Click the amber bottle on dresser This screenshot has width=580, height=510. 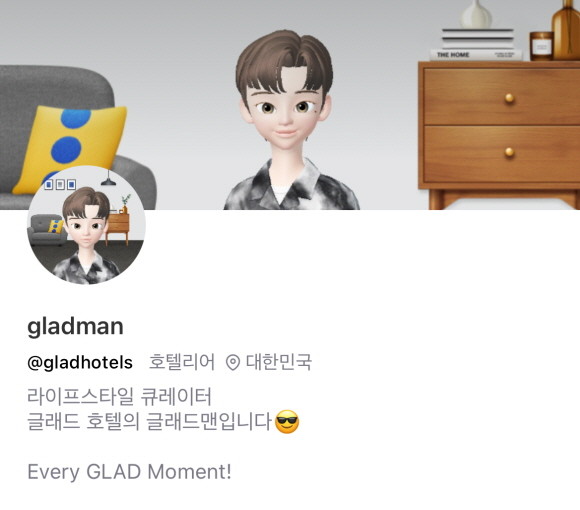pyautogui.click(x=566, y=30)
